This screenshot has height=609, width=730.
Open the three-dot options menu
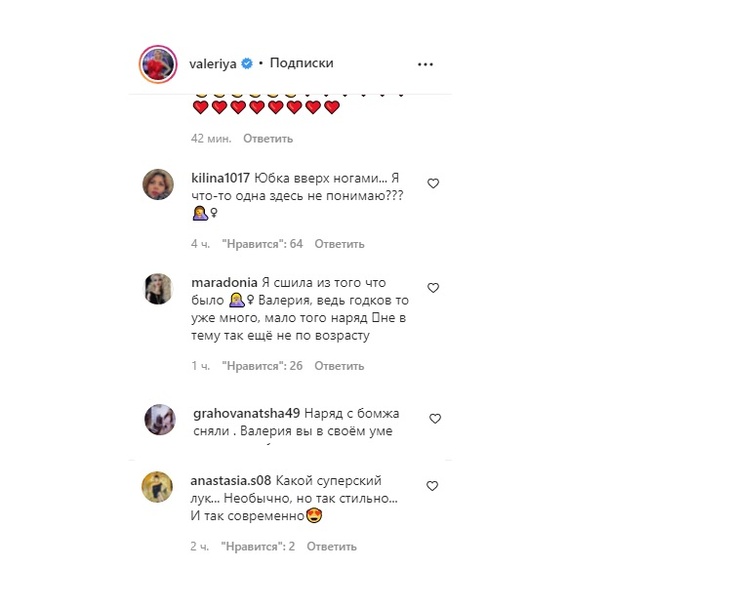425,64
